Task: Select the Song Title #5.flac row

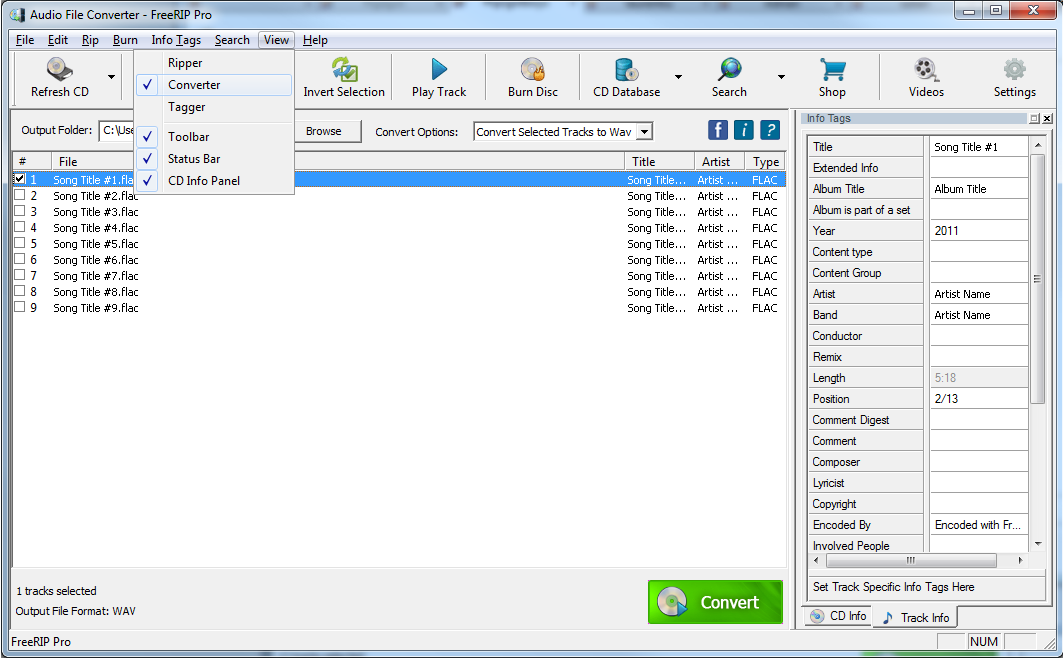Action: 399,243
